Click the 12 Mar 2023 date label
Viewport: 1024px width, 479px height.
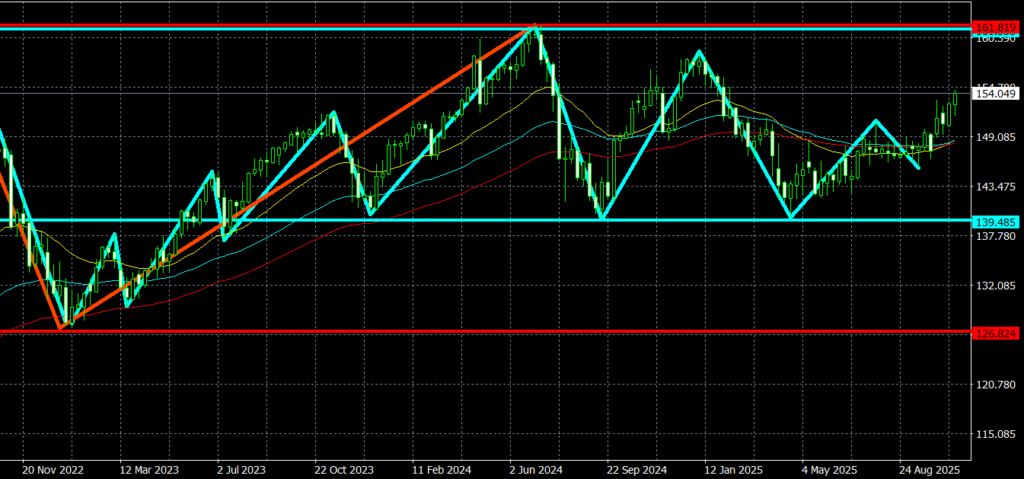pos(147,467)
